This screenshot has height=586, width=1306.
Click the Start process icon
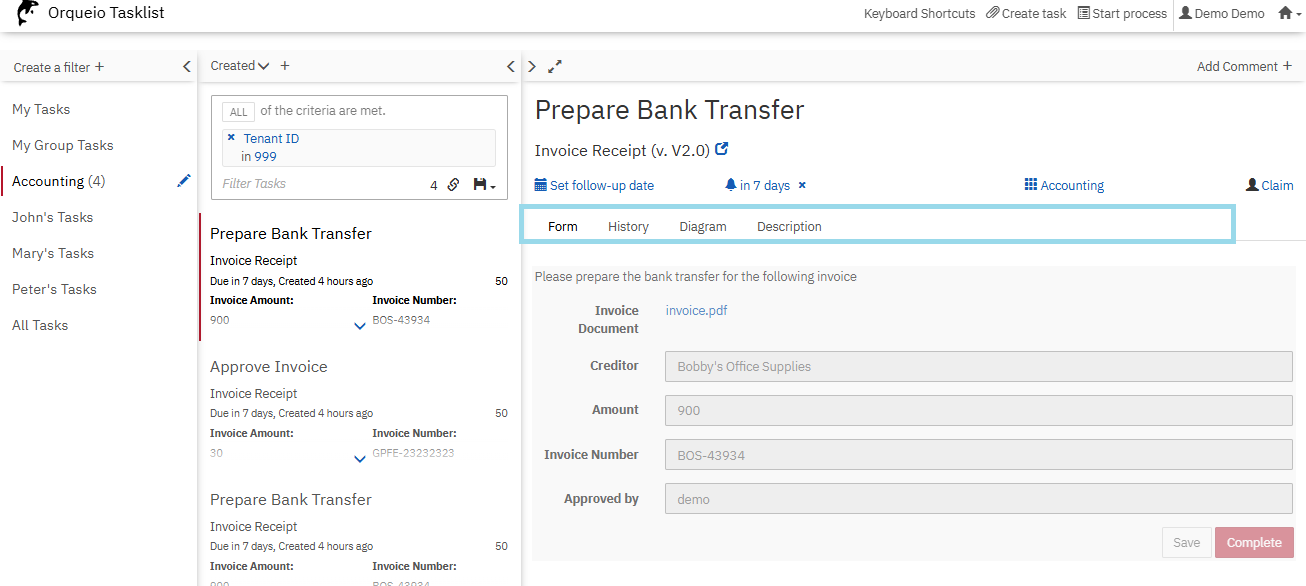pyautogui.click(x=1083, y=14)
